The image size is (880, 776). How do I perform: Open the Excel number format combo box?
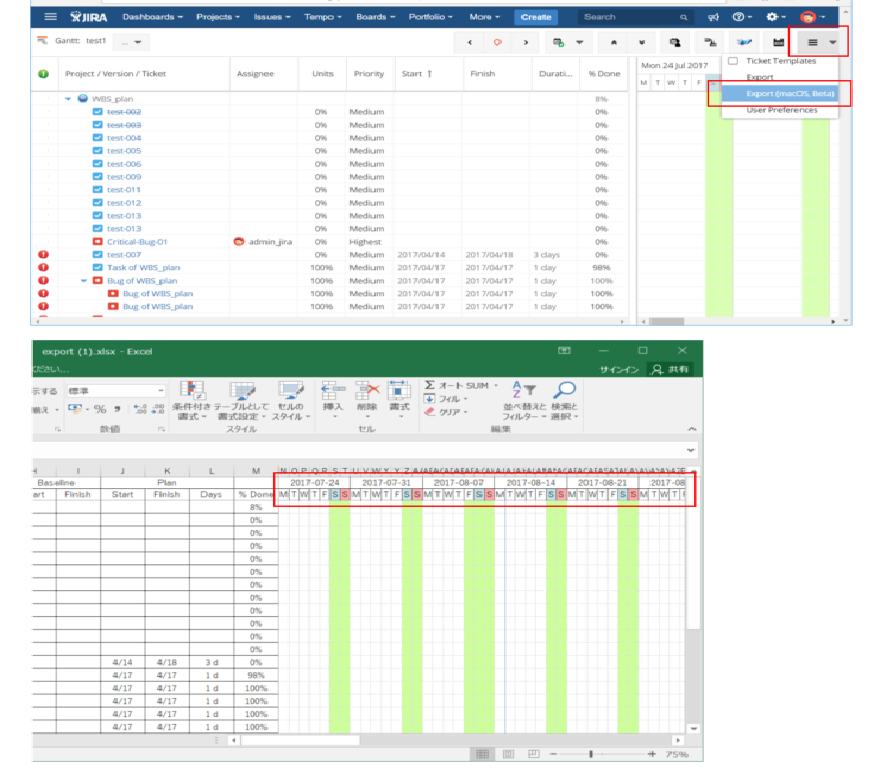(x=116, y=391)
